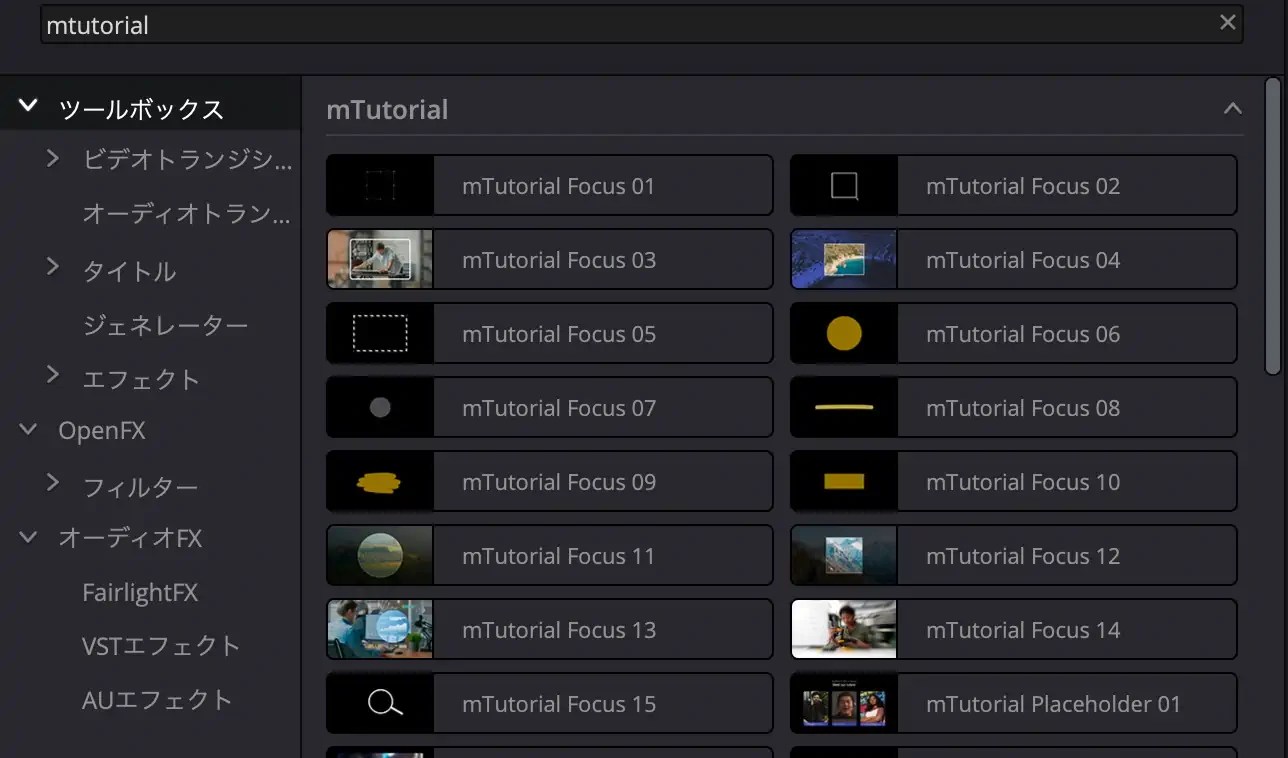The image size is (1288, 758).
Task: Click the mTutorial Focus 14 thumbnail
Action: [x=844, y=629]
